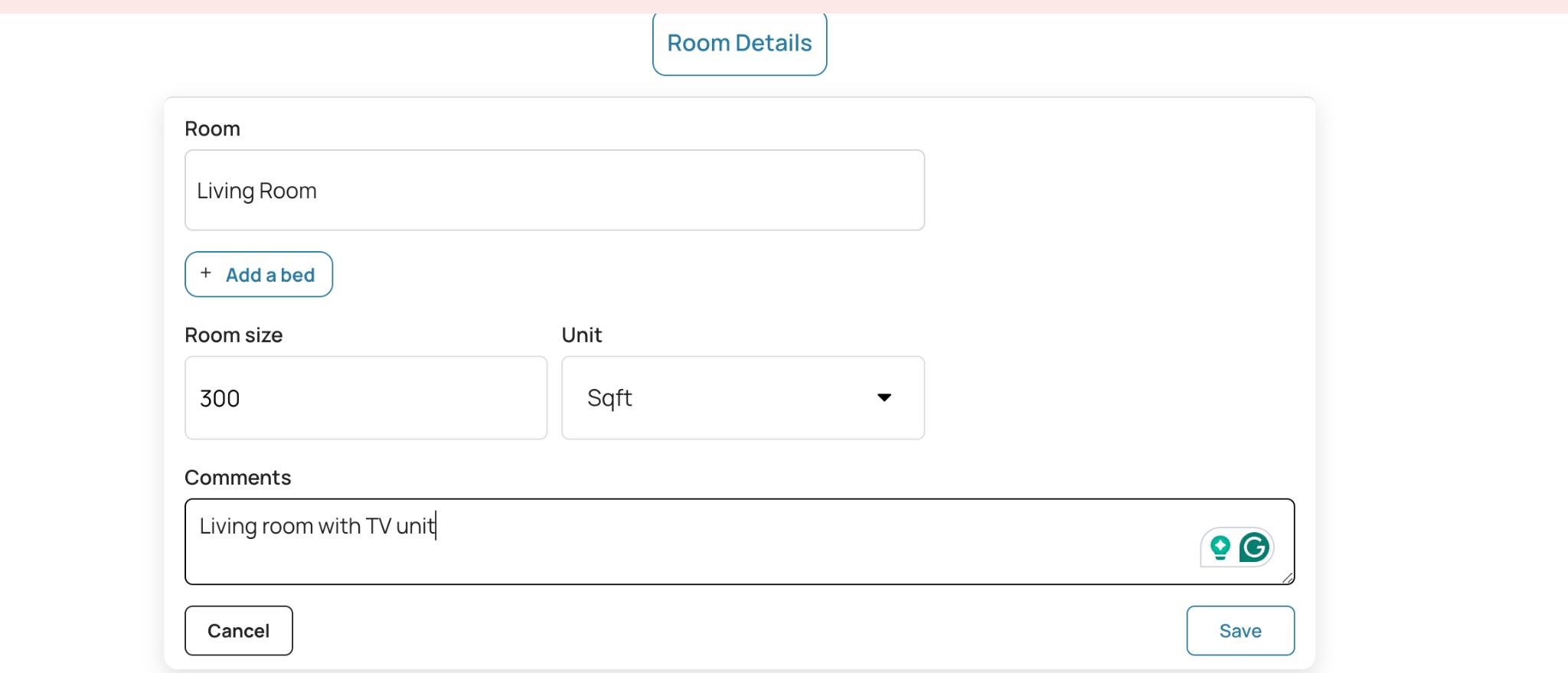The width and height of the screenshot is (1568, 673).
Task: Click the Unit label text
Action: pos(581,335)
